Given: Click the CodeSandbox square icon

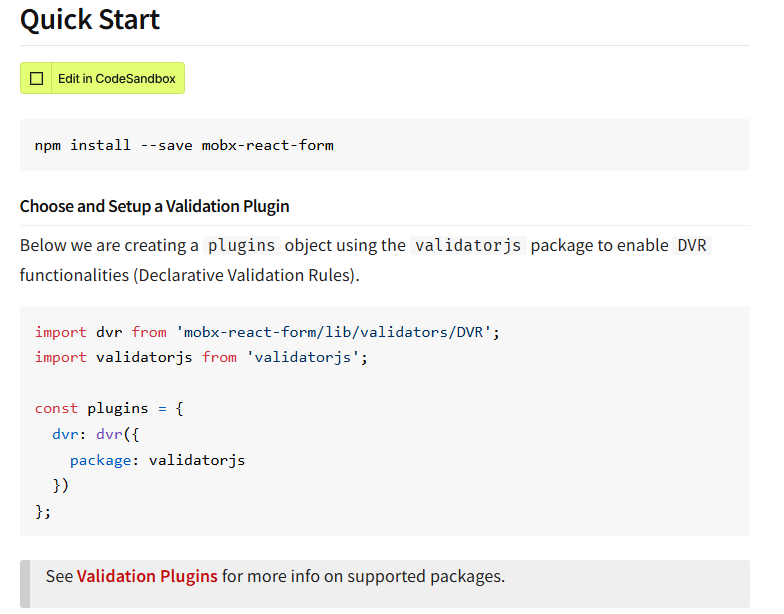Looking at the screenshot, I should click(36, 78).
